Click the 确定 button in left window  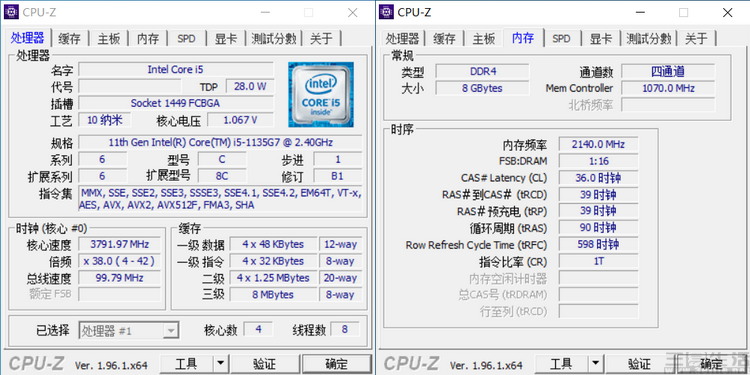(x=337, y=364)
